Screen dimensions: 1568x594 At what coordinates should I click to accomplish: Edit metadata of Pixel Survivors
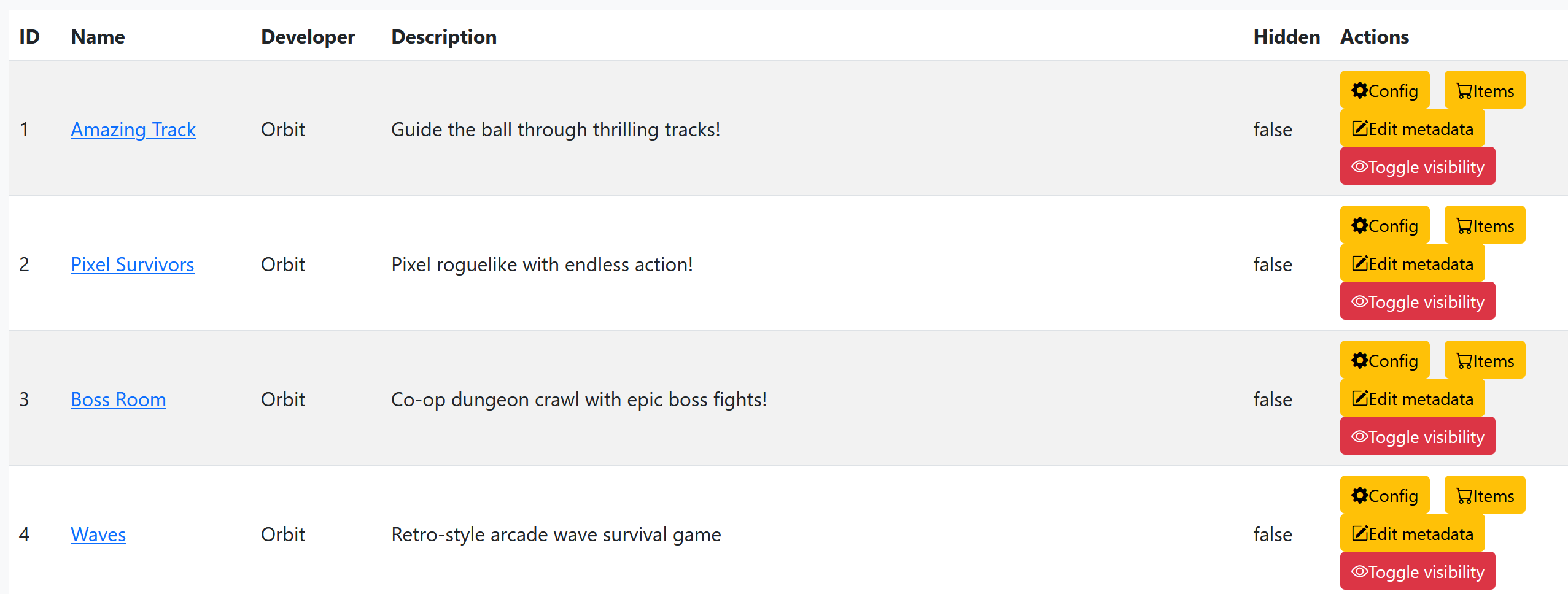click(x=1412, y=263)
